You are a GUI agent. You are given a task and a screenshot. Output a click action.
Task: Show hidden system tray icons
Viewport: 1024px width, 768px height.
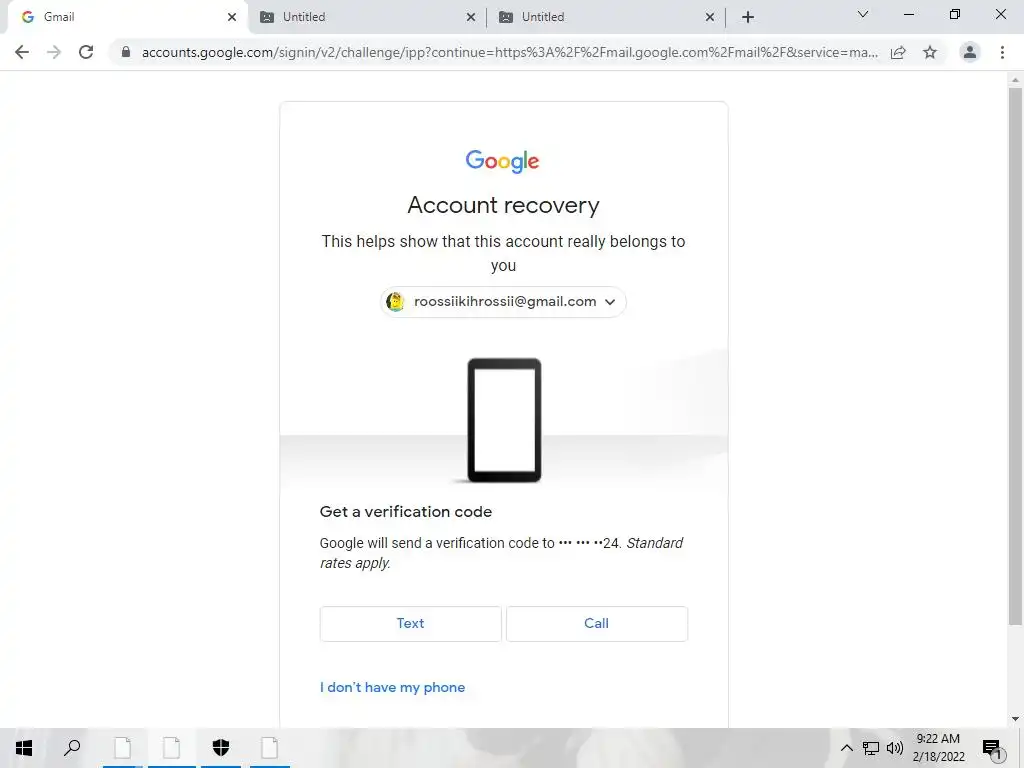[846, 748]
